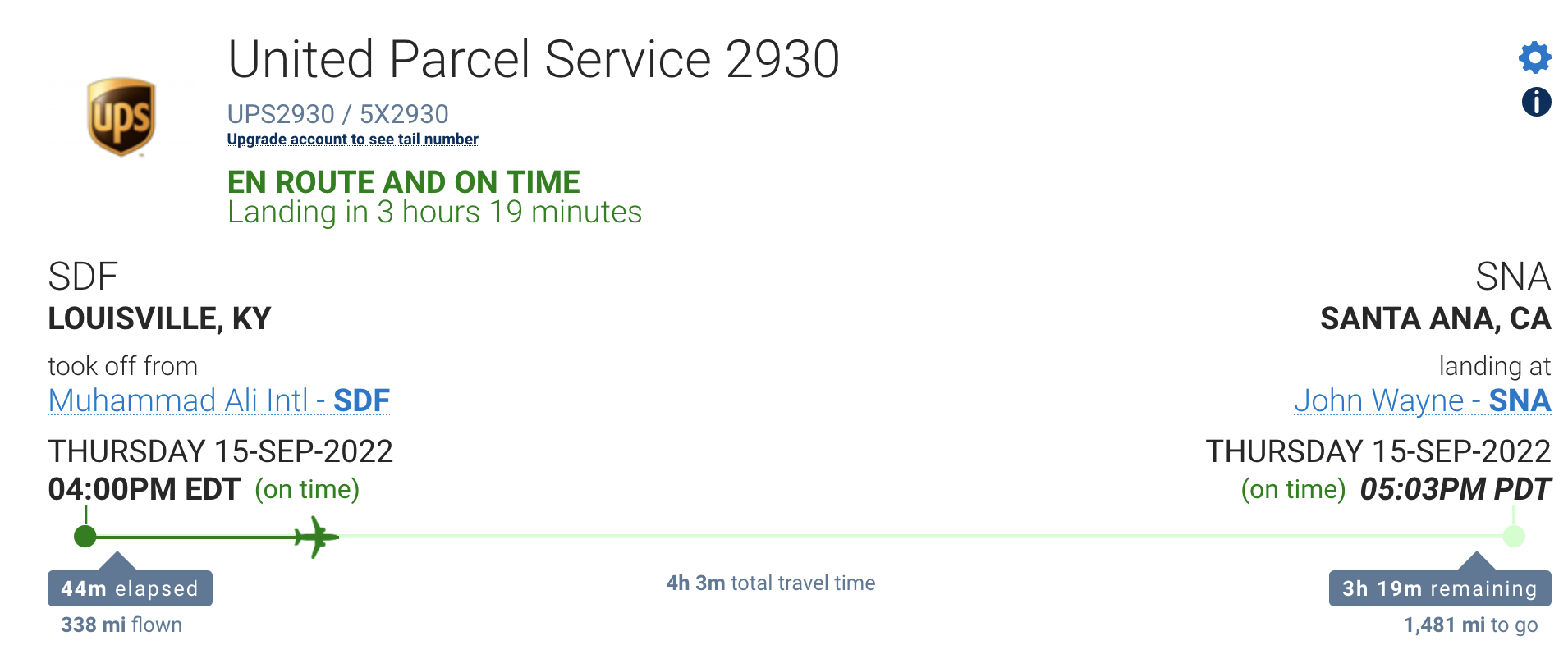Click the "1,481 mi to go" distance text
1568x668 pixels.
coord(1470,625)
